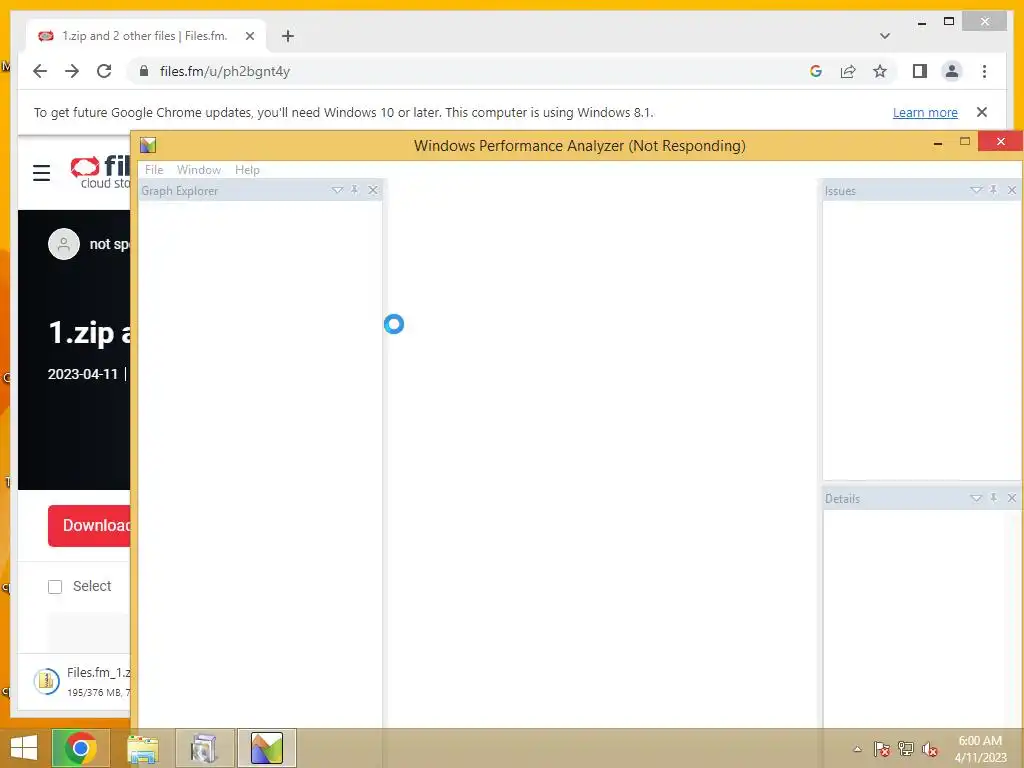
Task: Pin the Graph Explorer panel
Action: [355, 190]
